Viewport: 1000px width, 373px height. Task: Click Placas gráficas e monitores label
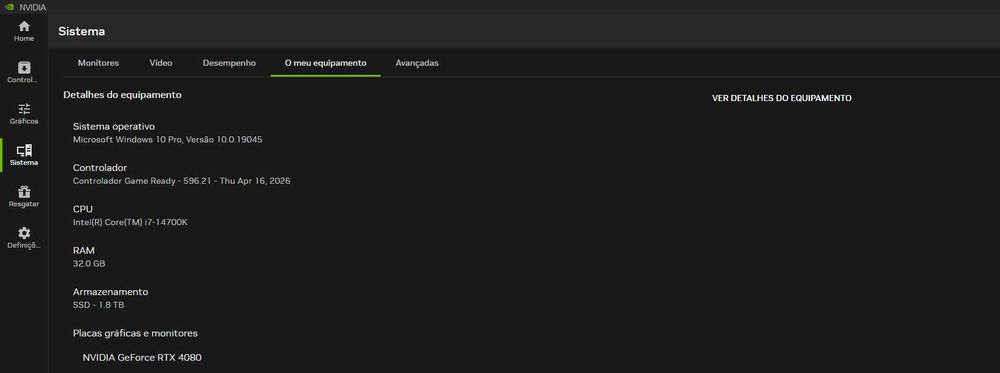135,333
